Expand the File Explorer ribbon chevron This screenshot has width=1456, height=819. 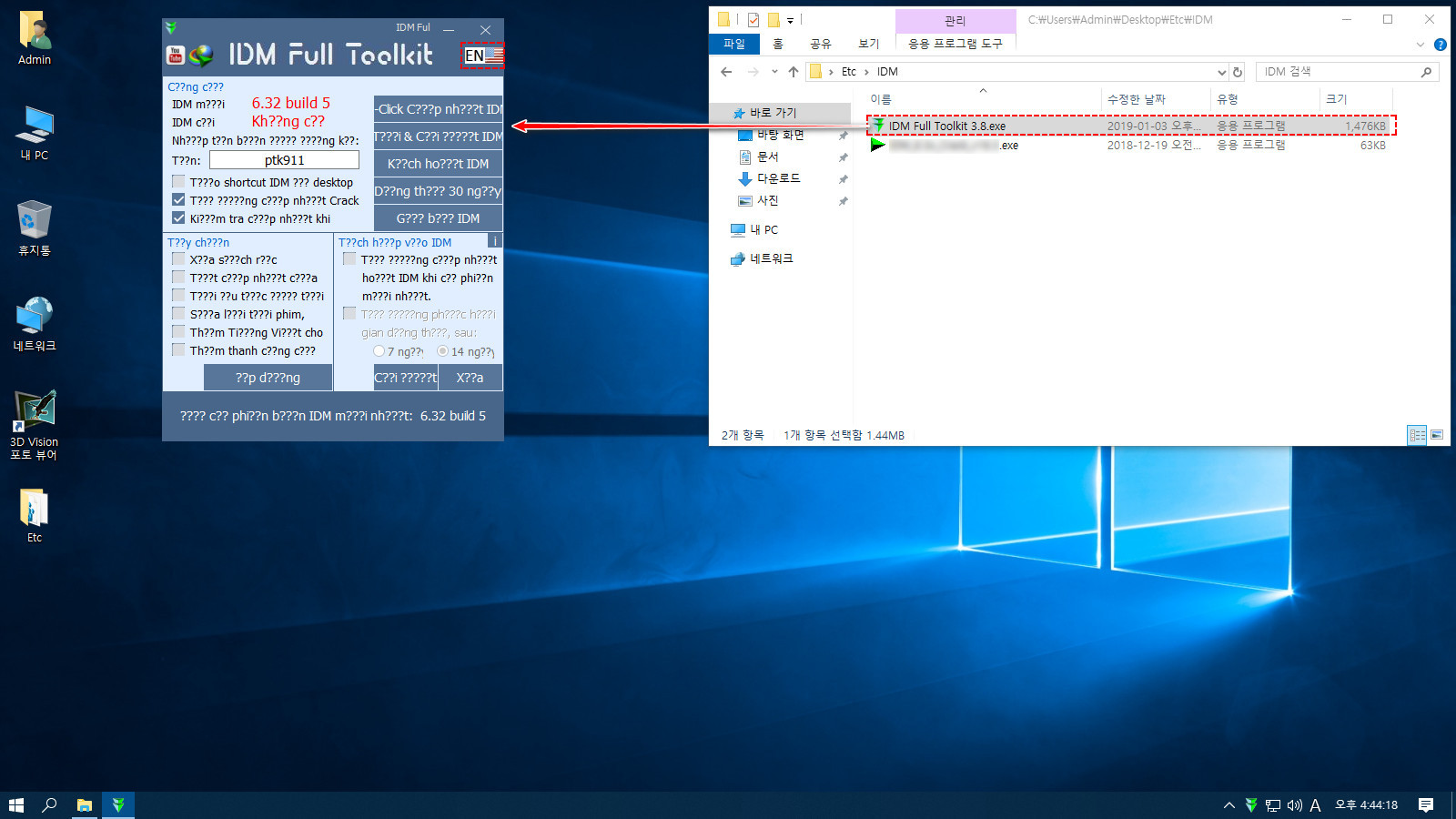[x=1421, y=45]
